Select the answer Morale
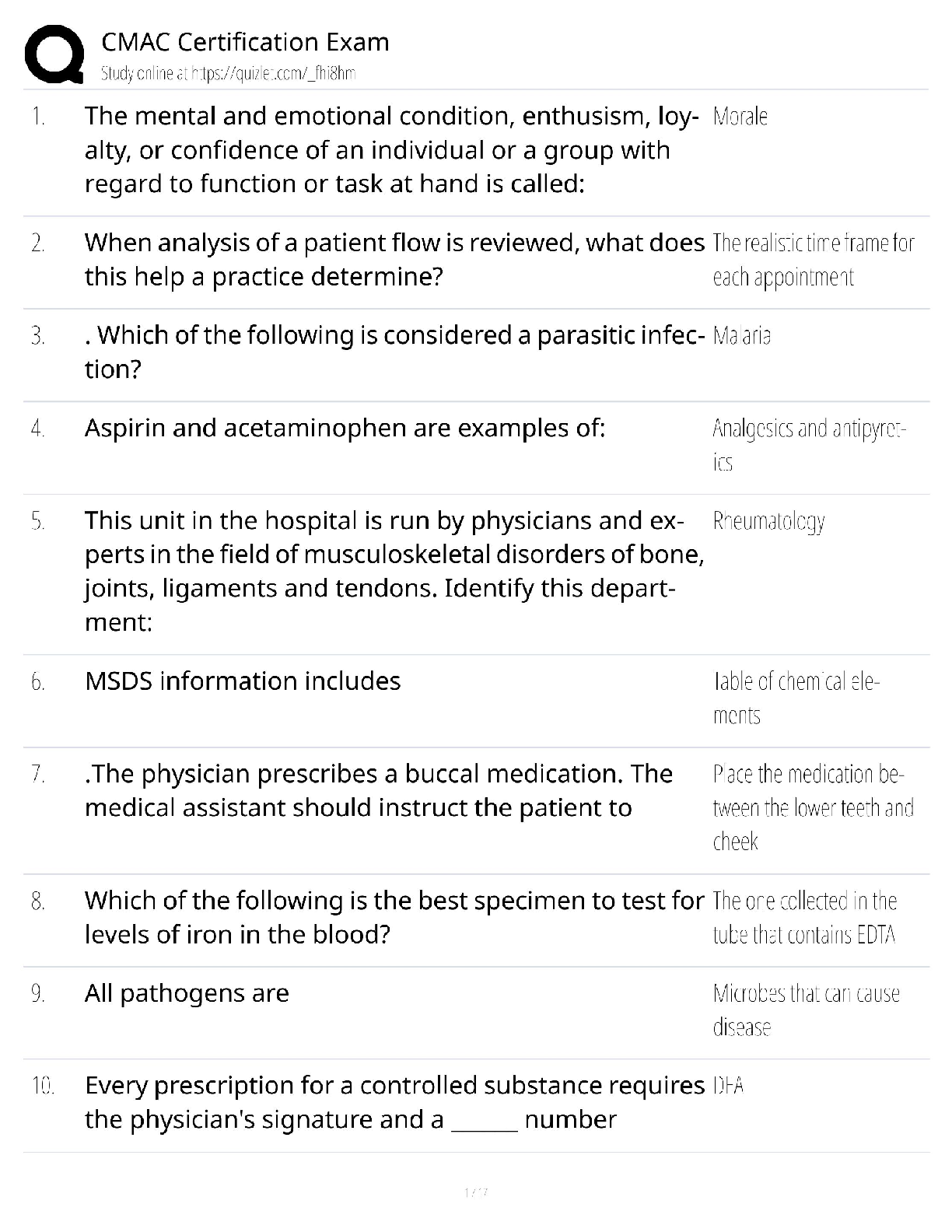This screenshot has width=952, height=1232. point(740,117)
